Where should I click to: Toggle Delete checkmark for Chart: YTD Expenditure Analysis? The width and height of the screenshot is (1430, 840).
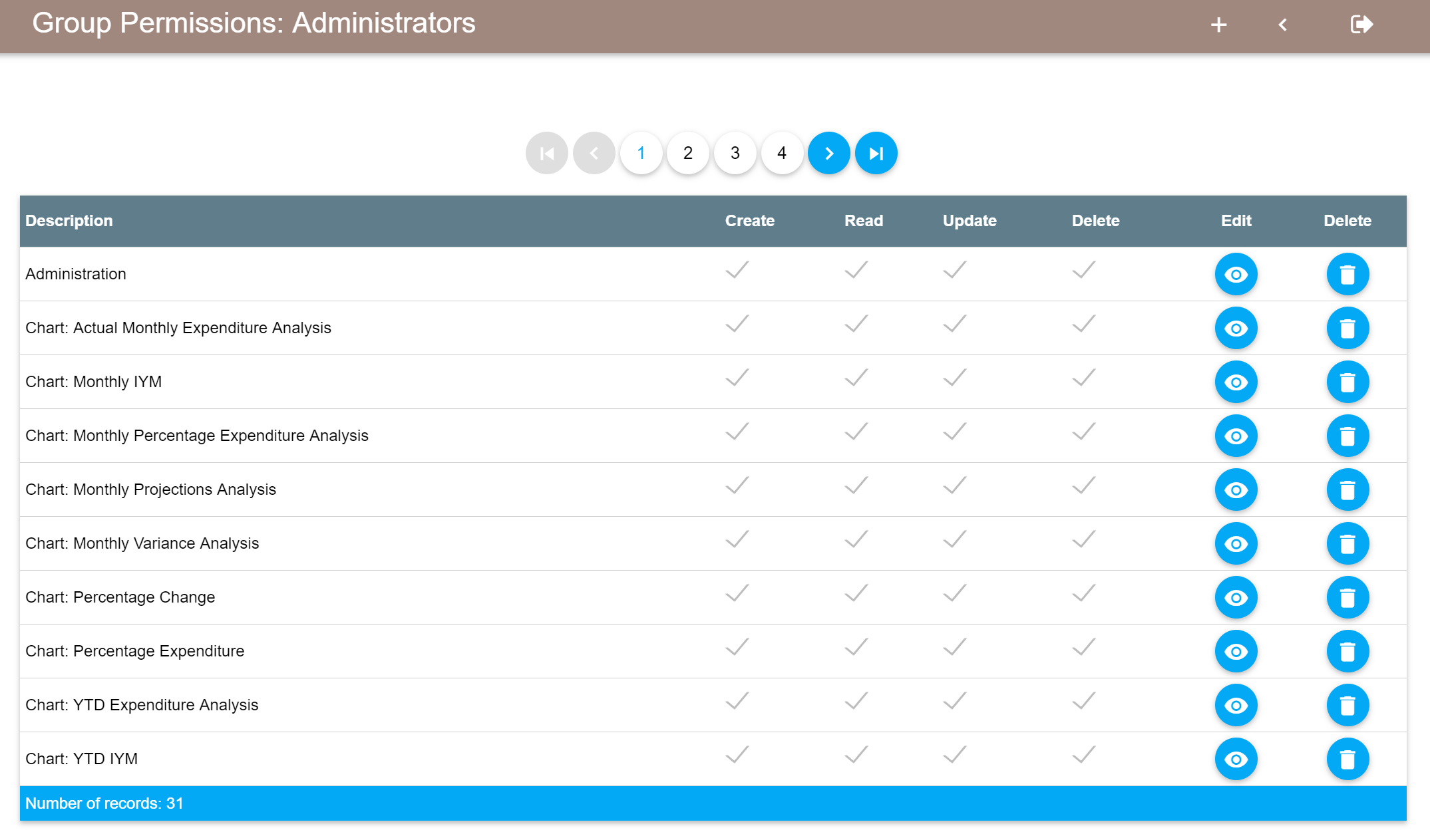point(1084,701)
